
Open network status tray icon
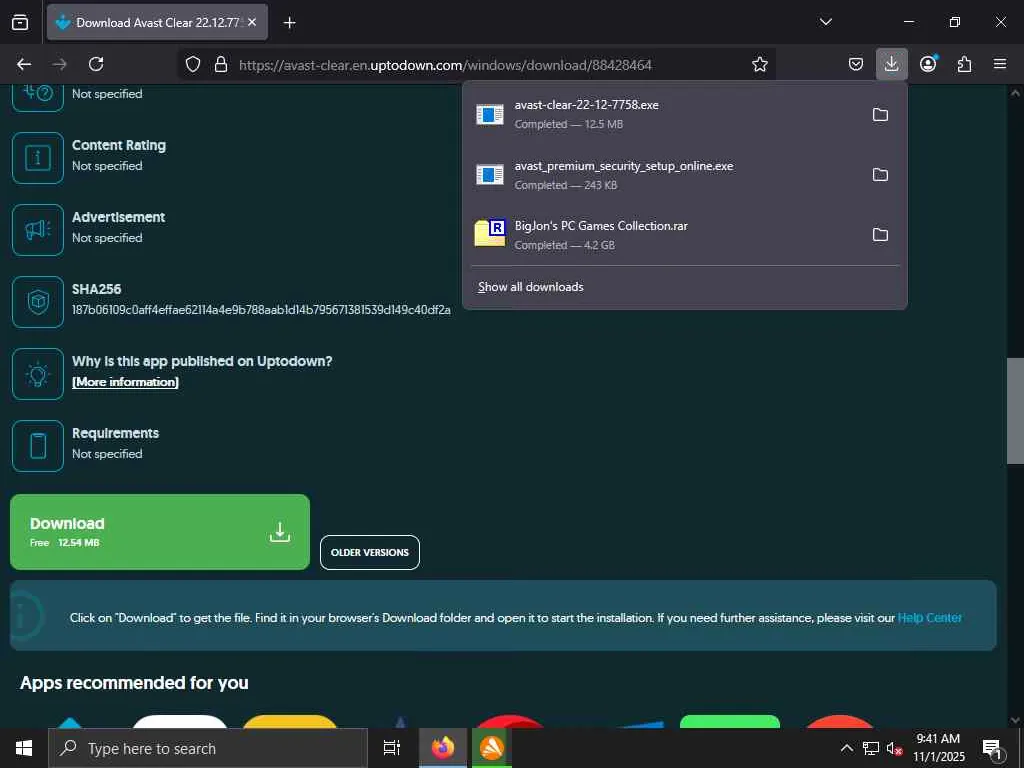coord(871,748)
